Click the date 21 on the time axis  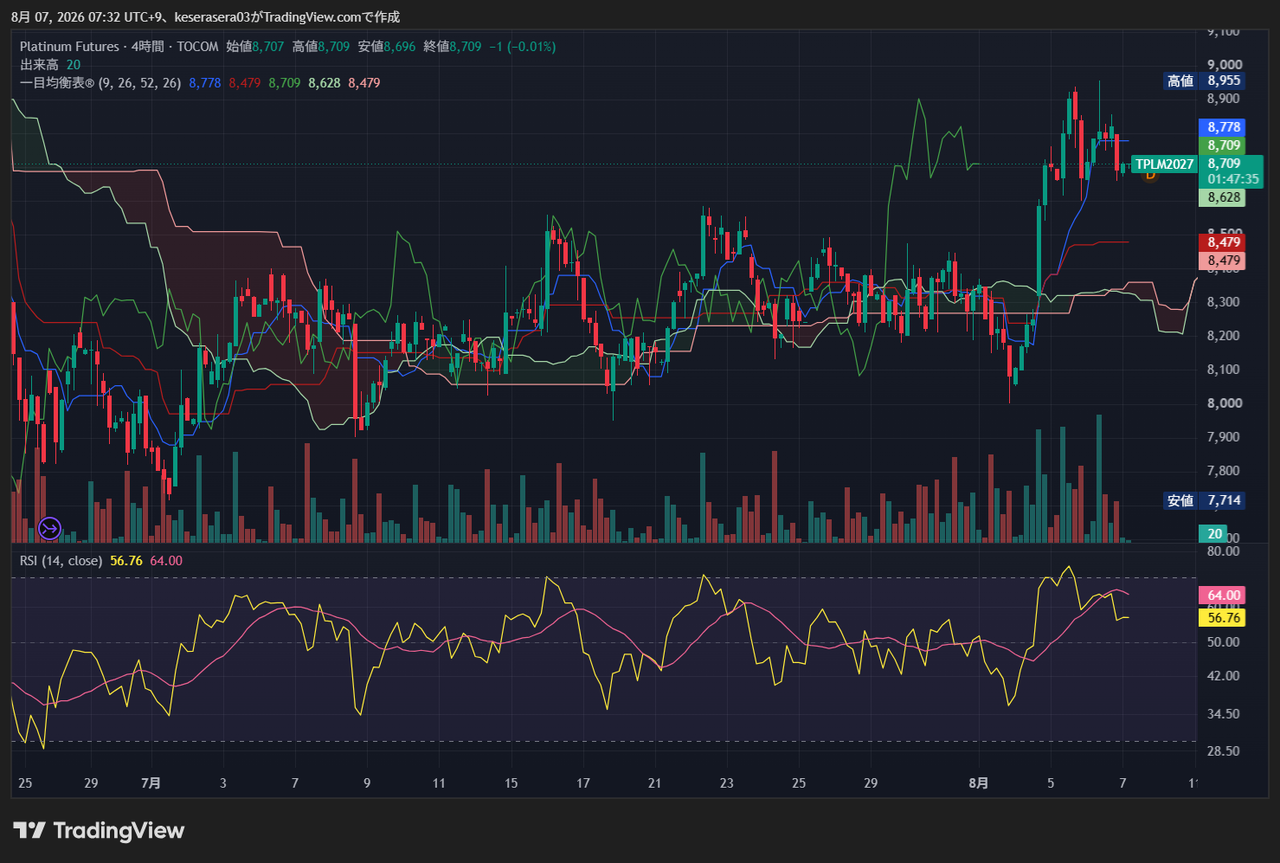tap(655, 782)
